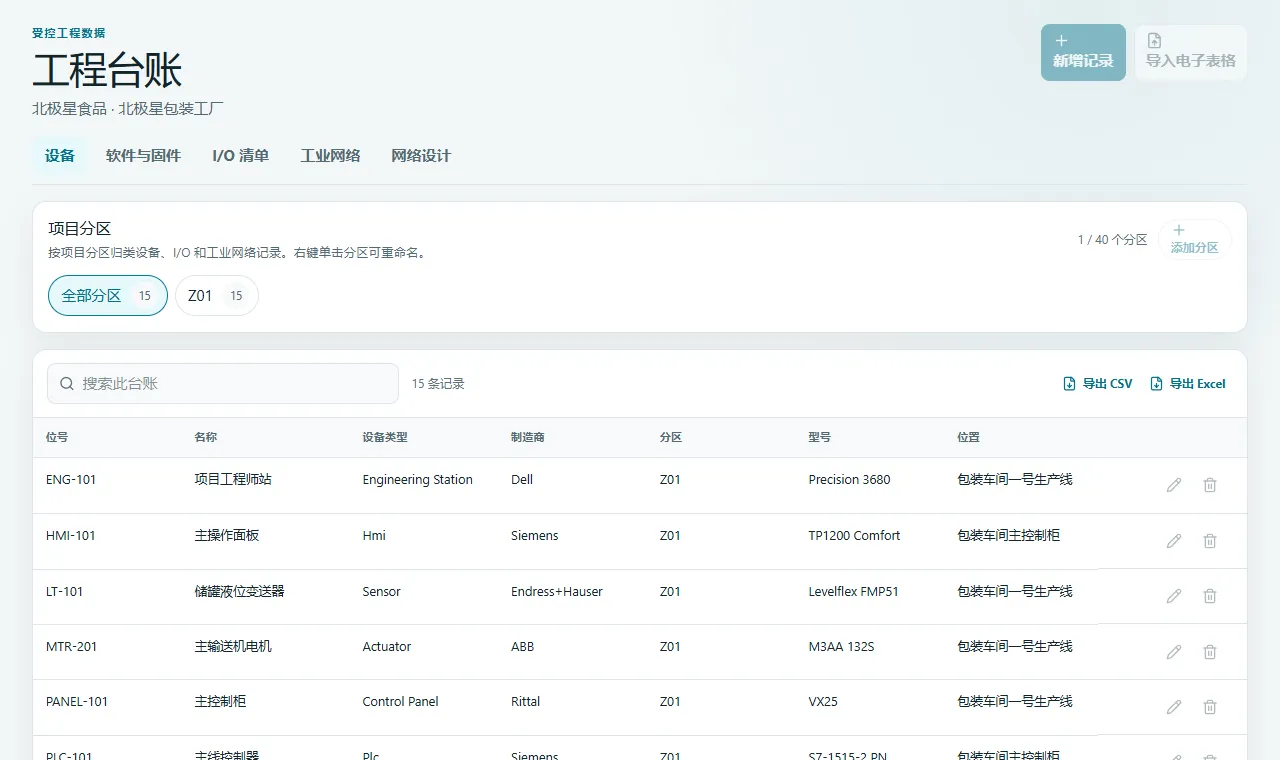Click the 位号 column header
This screenshot has width=1280, height=760.
pyautogui.click(x=57, y=438)
